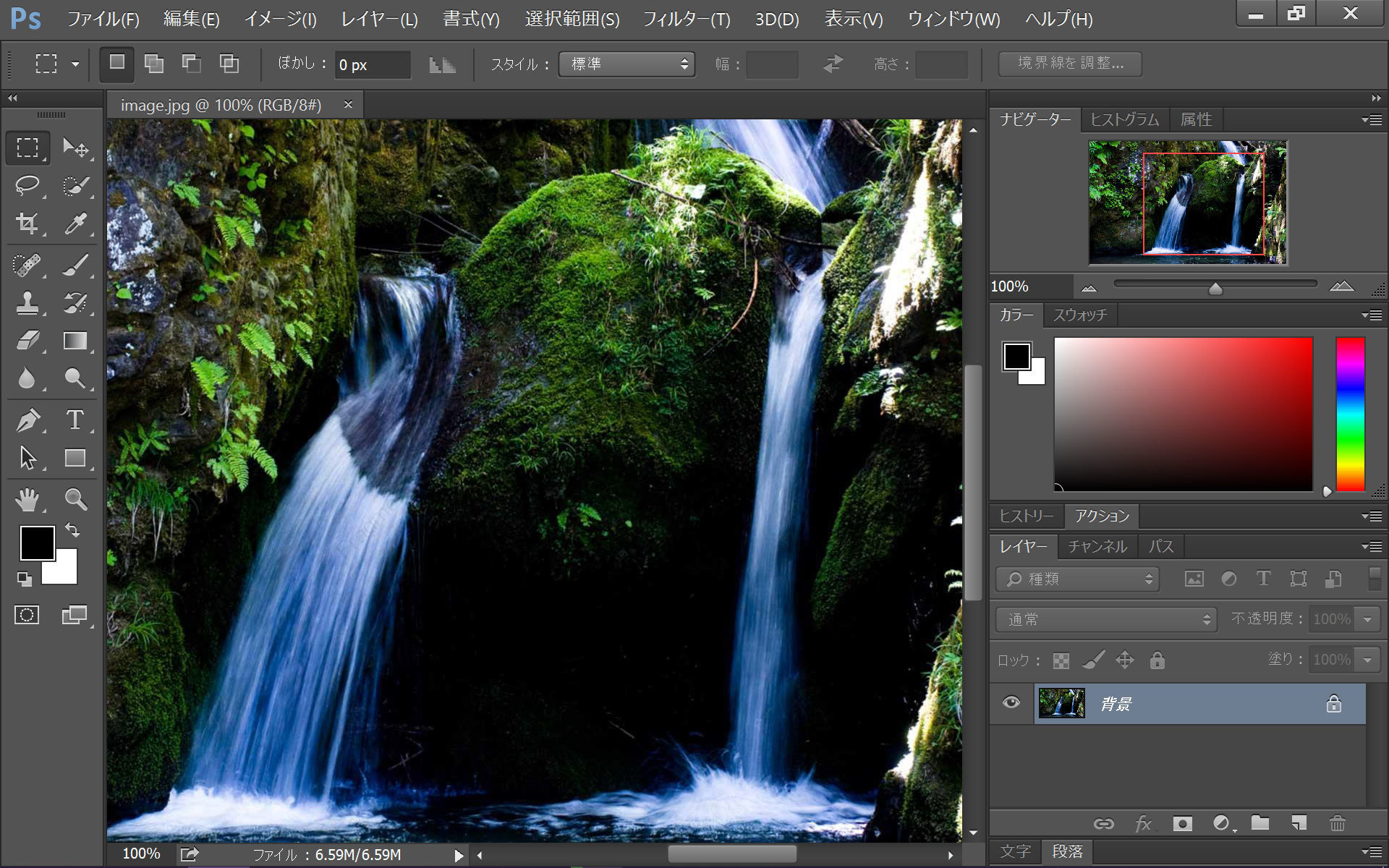
Task: Toggle the Quick Mask mode button
Action: point(27,616)
